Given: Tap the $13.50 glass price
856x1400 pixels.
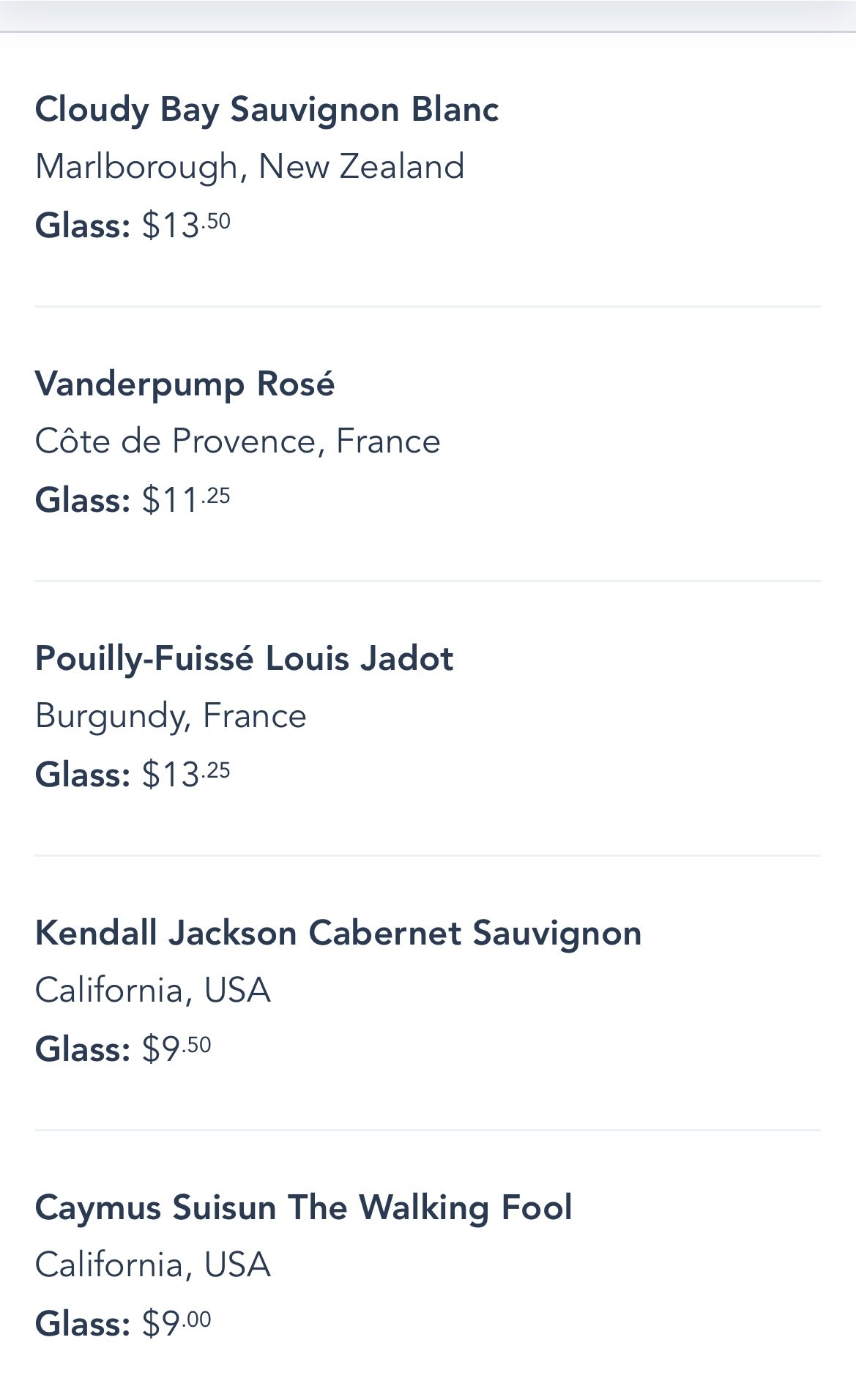Looking at the screenshot, I should [x=186, y=225].
